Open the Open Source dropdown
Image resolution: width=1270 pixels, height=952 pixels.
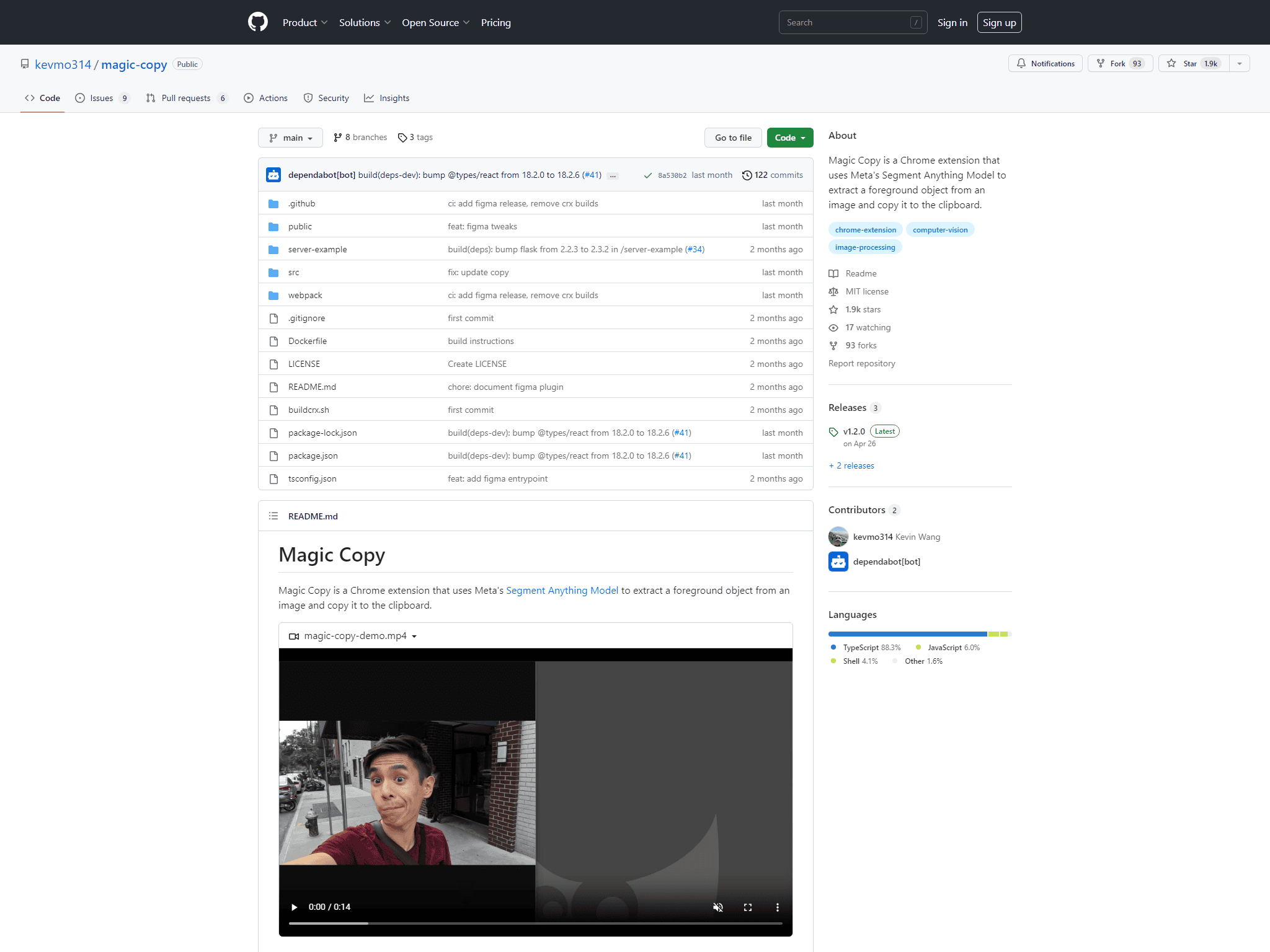tap(435, 22)
